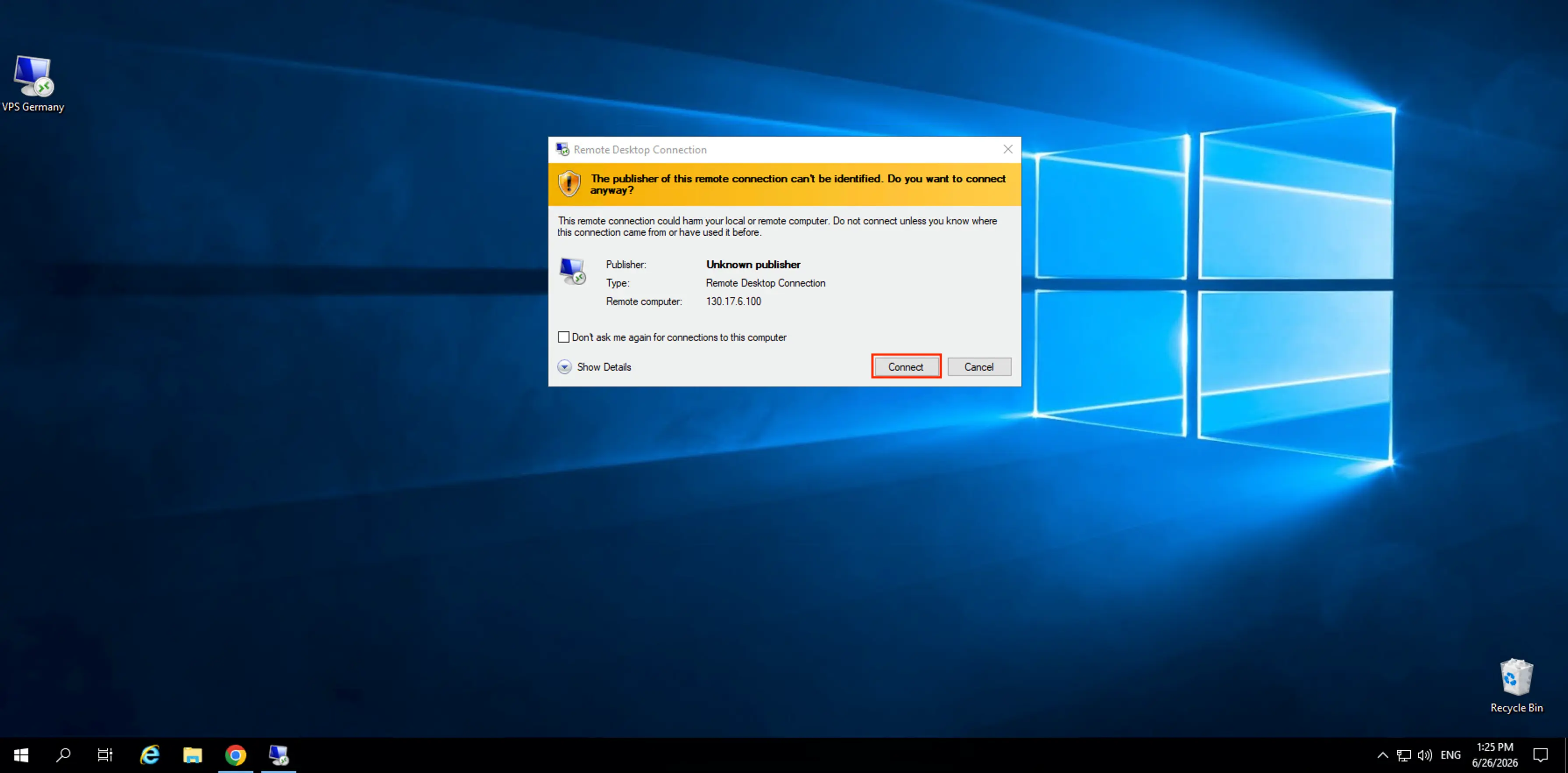The image size is (1568, 773).
Task: Click the Cancel button
Action: click(x=979, y=366)
